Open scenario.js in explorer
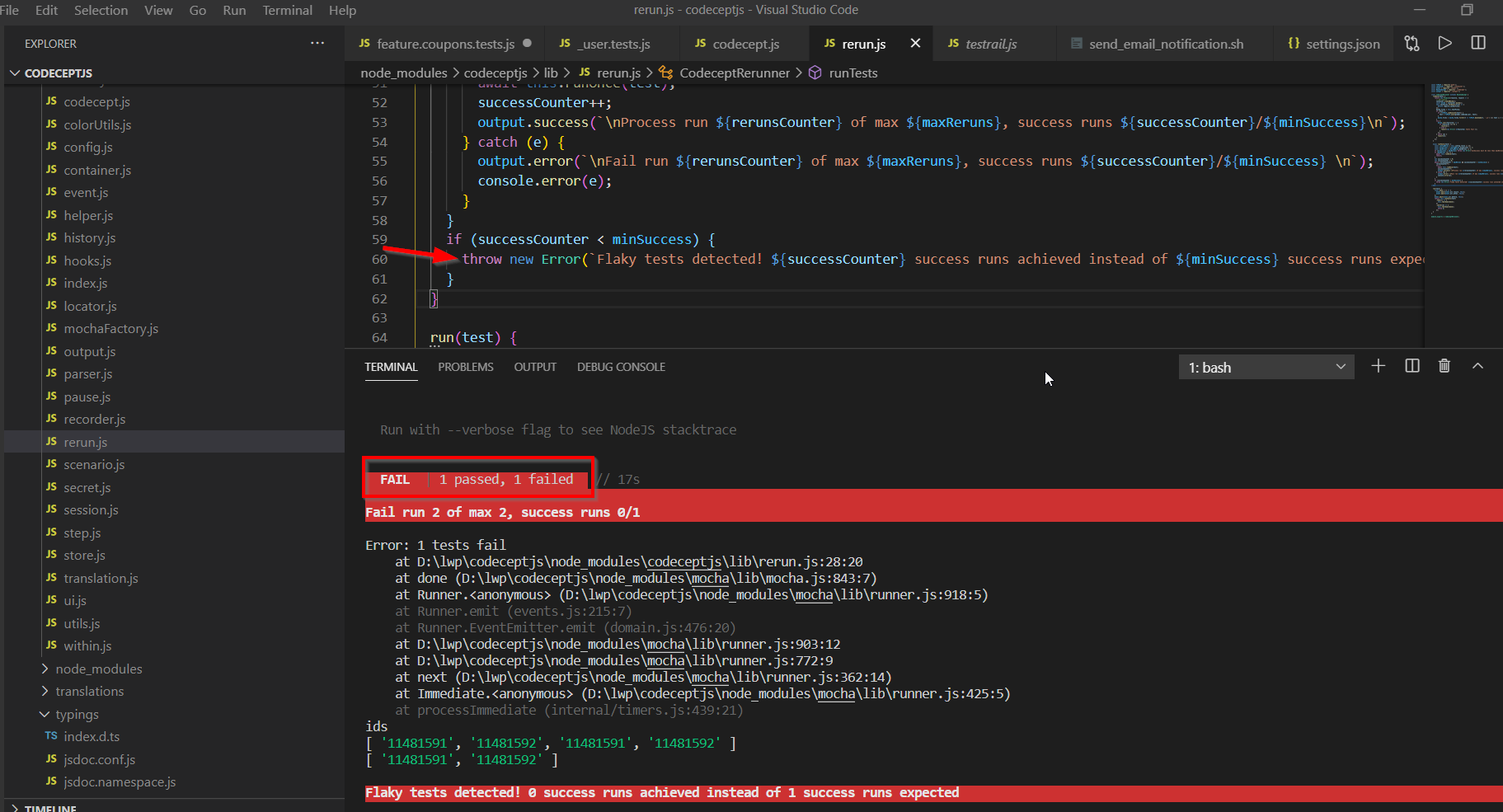The width and height of the screenshot is (1503, 812). click(94, 464)
